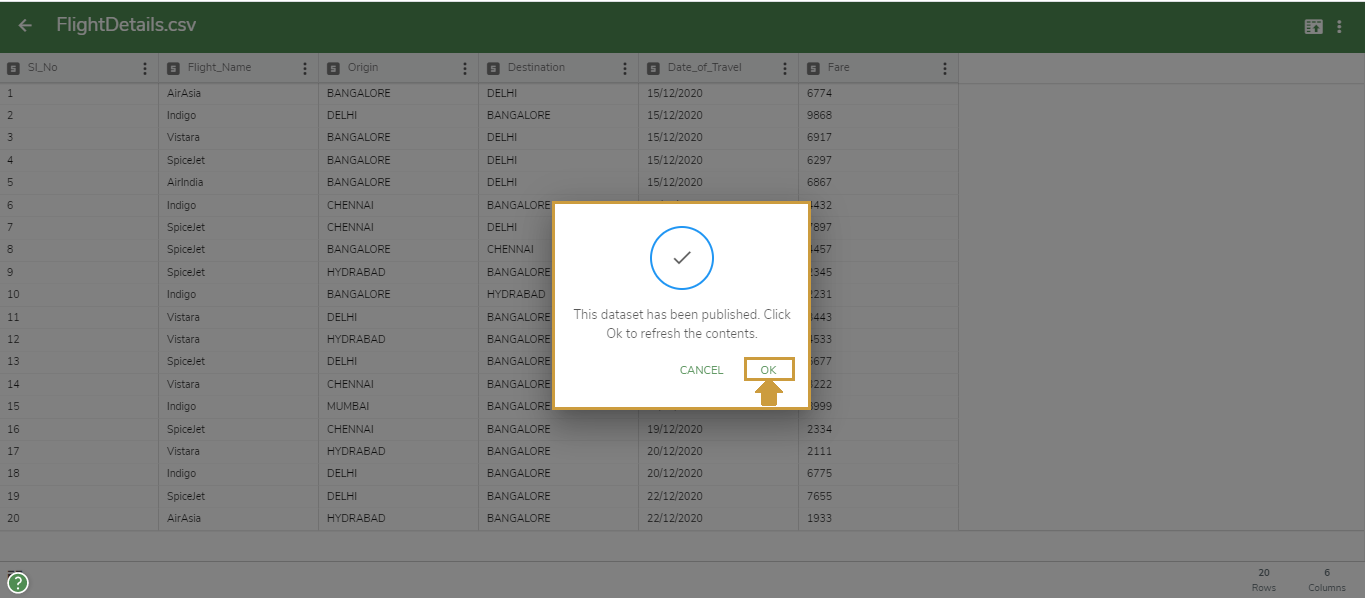Open the Destination column options menu
This screenshot has height=598, width=1366.
click(625, 67)
